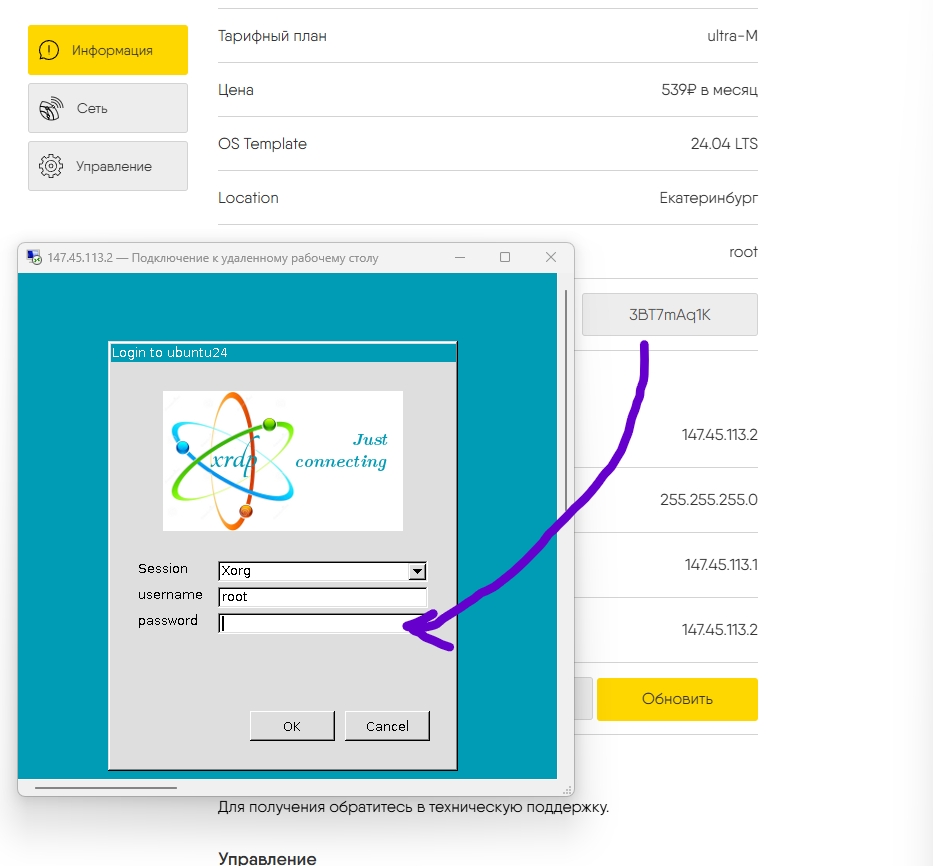Open the Сеть sidebar tab
The height and width of the screenshot is (866, 933).
click(108, 108)
